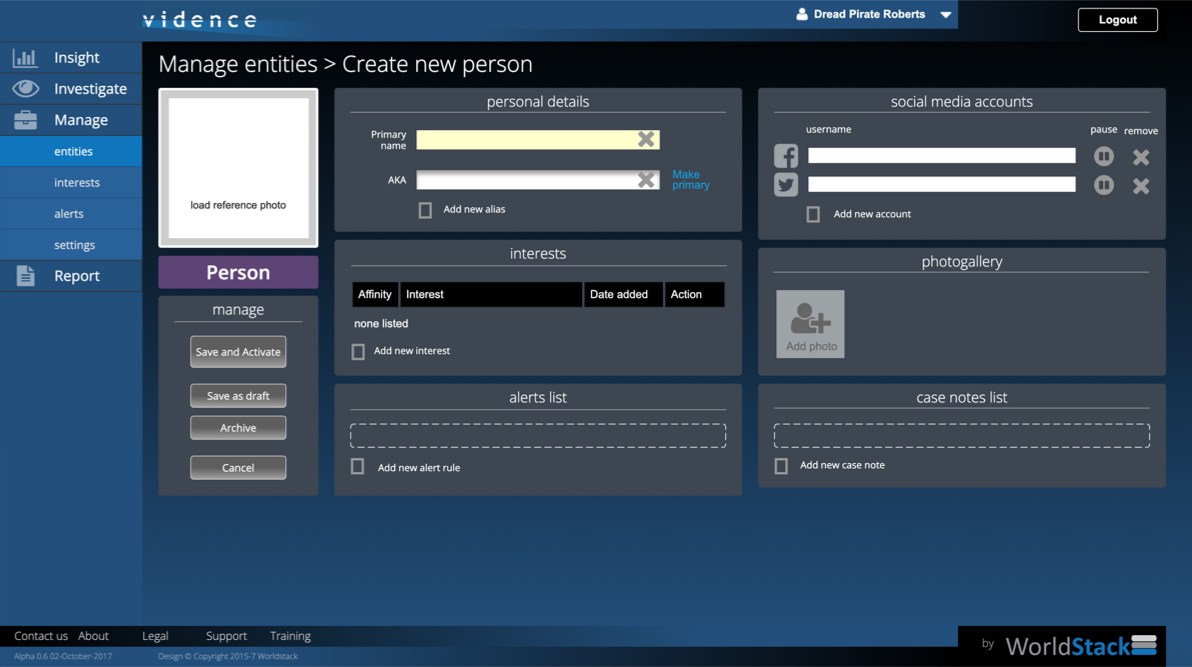The width and height of the screenshot is (1192, 667).
Task: Pause the Facebook account
Action: click(1103, 156)
